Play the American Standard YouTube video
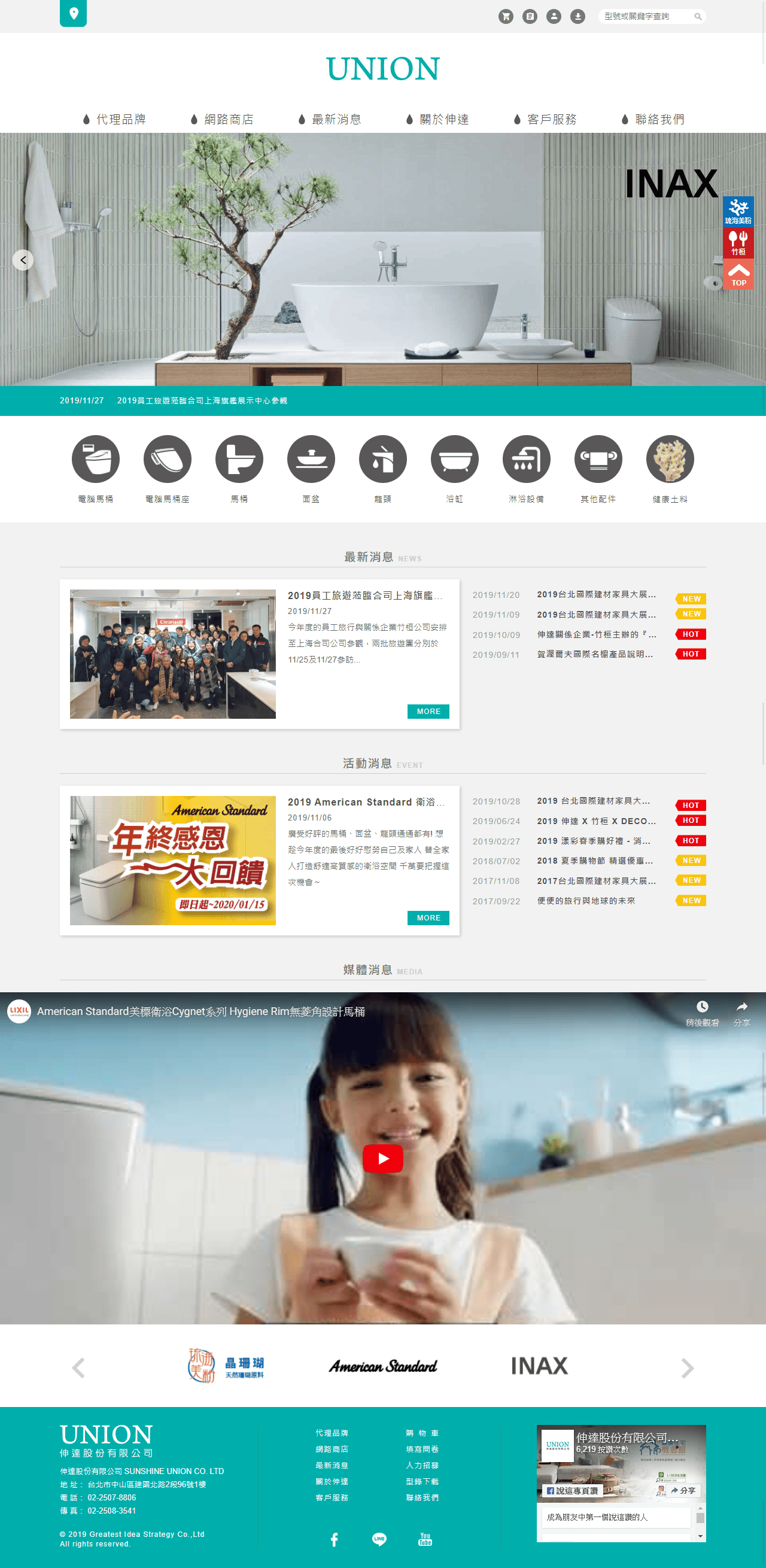This screenshot has width=766, height=1568. click(x=382, y=1159)
